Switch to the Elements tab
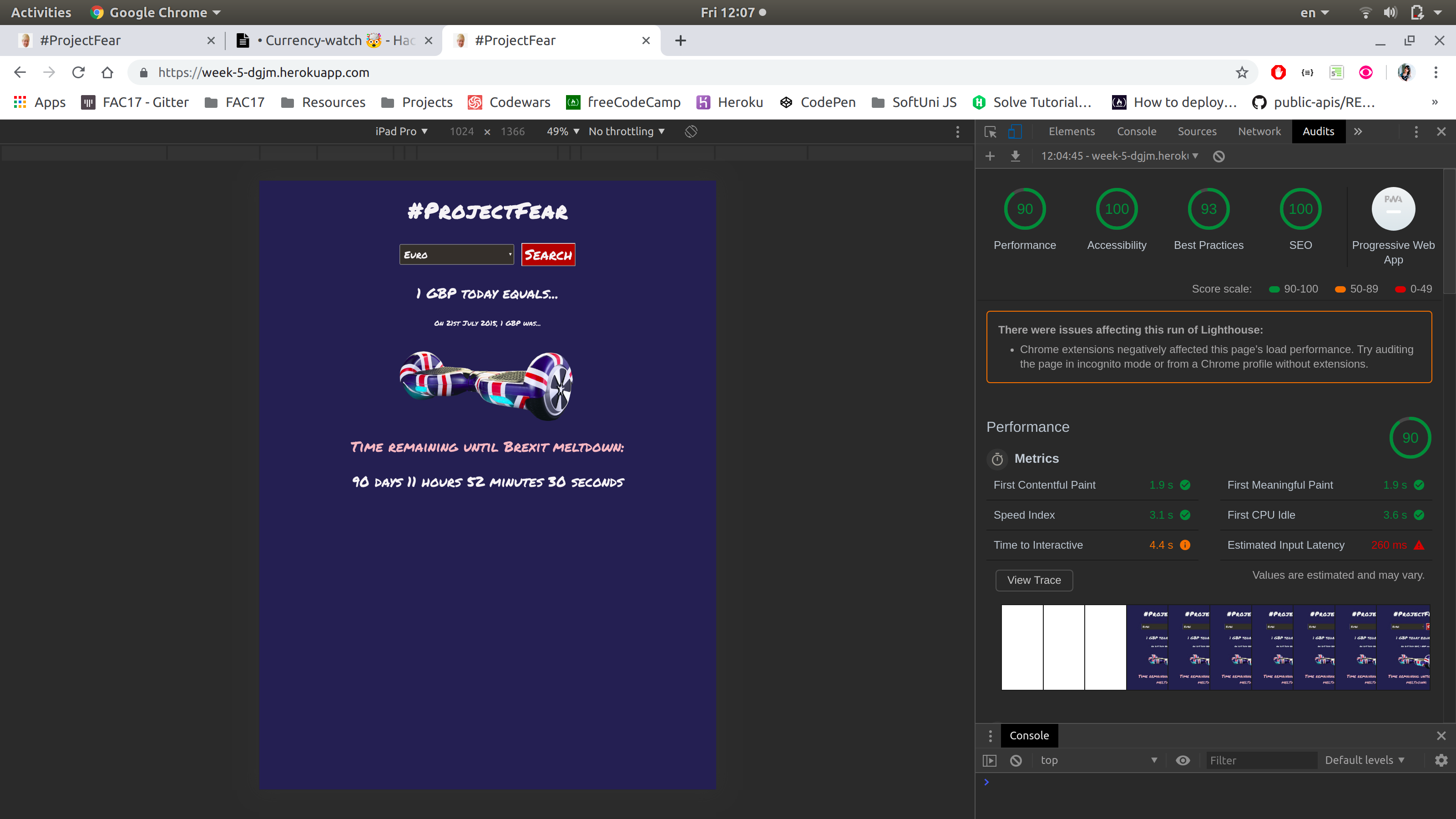The width and height of the screenshot is (1456, 819). pos(1071,131)
